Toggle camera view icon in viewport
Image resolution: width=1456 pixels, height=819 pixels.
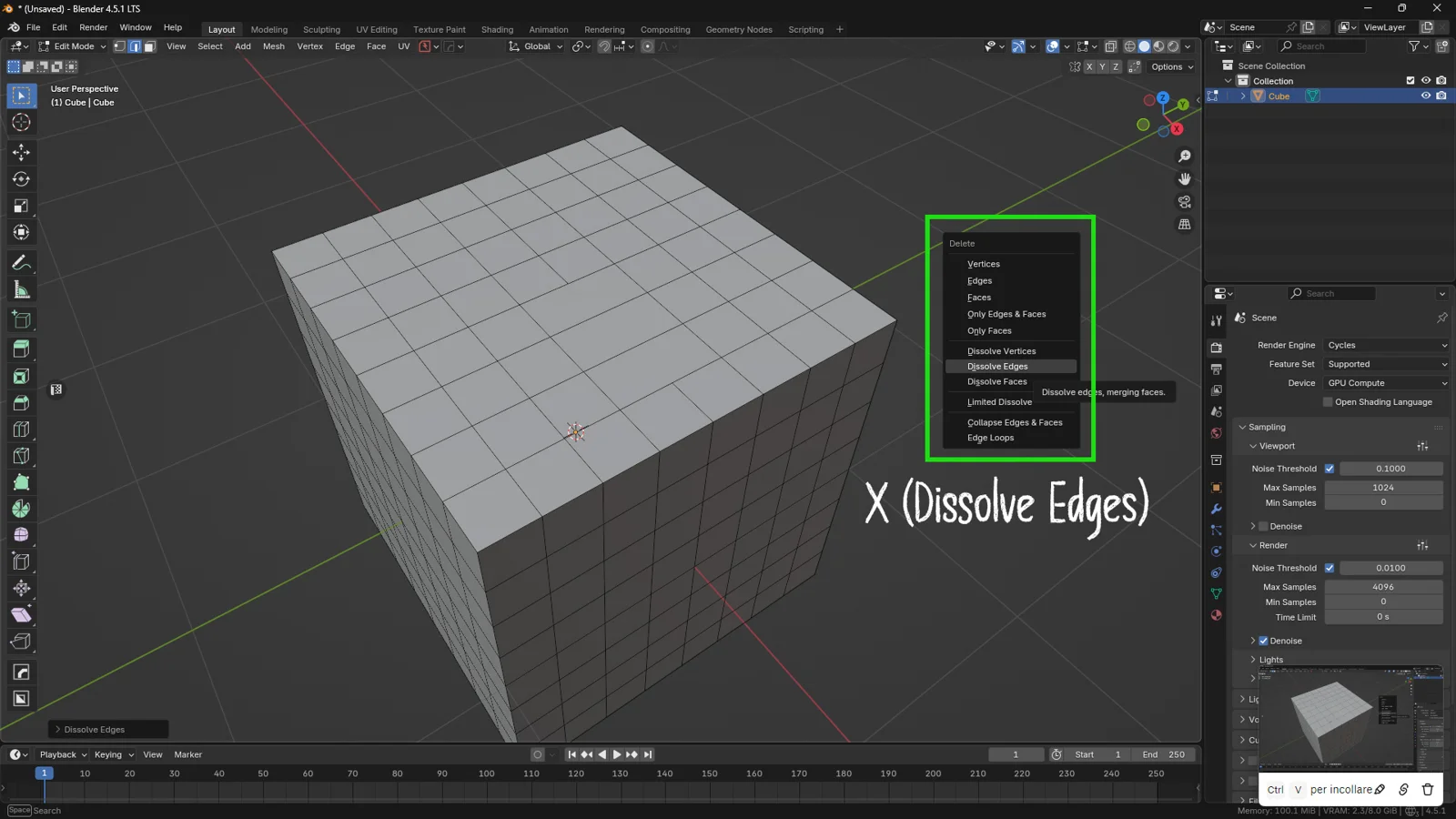(x=1184, y=202)
